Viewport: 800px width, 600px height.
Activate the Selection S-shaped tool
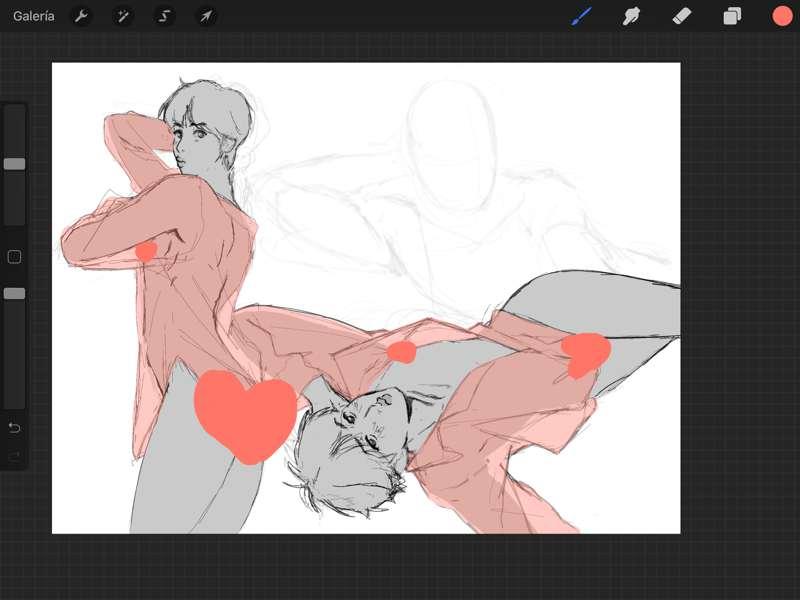tap(164, 16)
